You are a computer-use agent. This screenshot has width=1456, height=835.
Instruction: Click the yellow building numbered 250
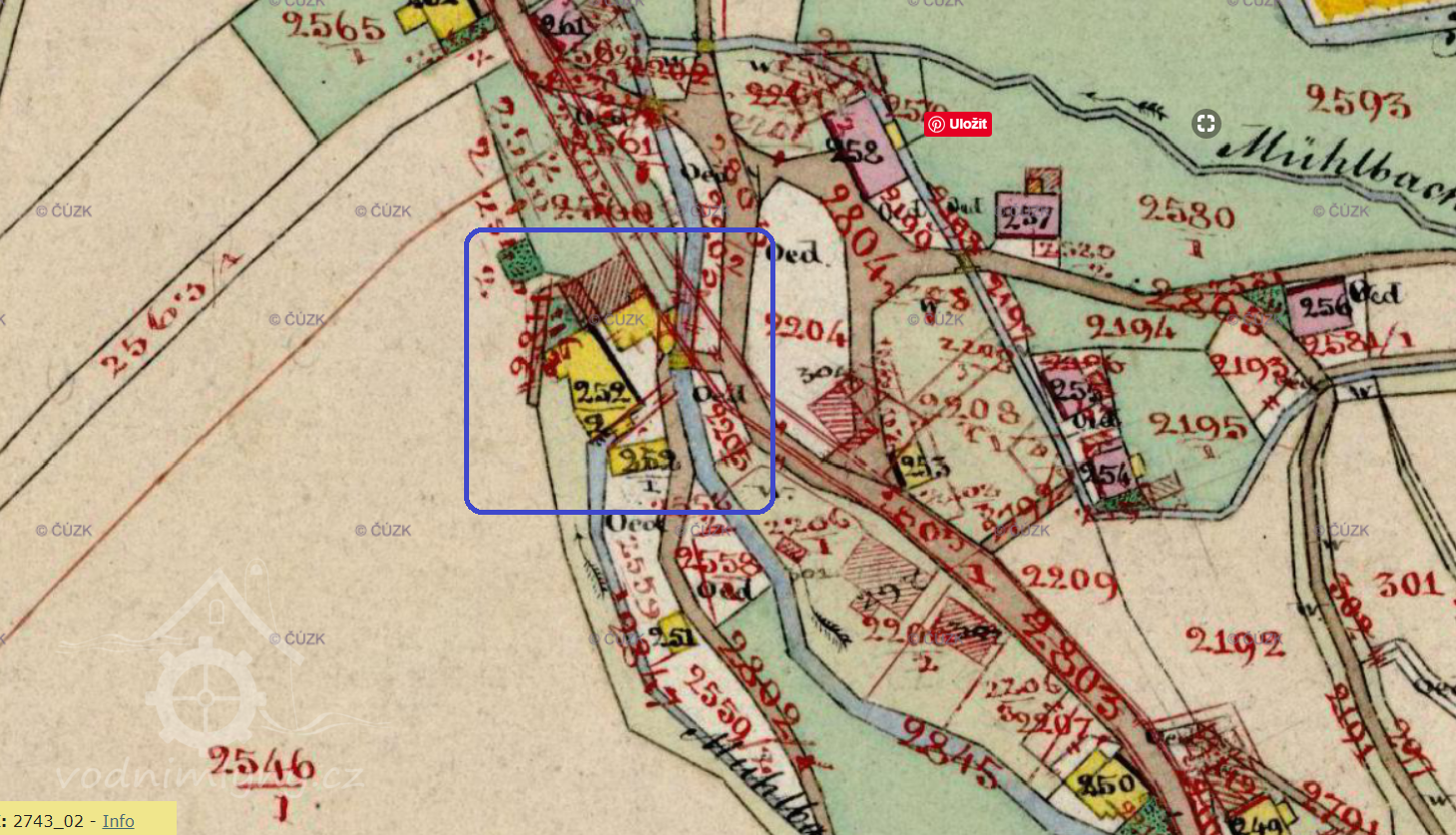click(x=1105, y=783)
